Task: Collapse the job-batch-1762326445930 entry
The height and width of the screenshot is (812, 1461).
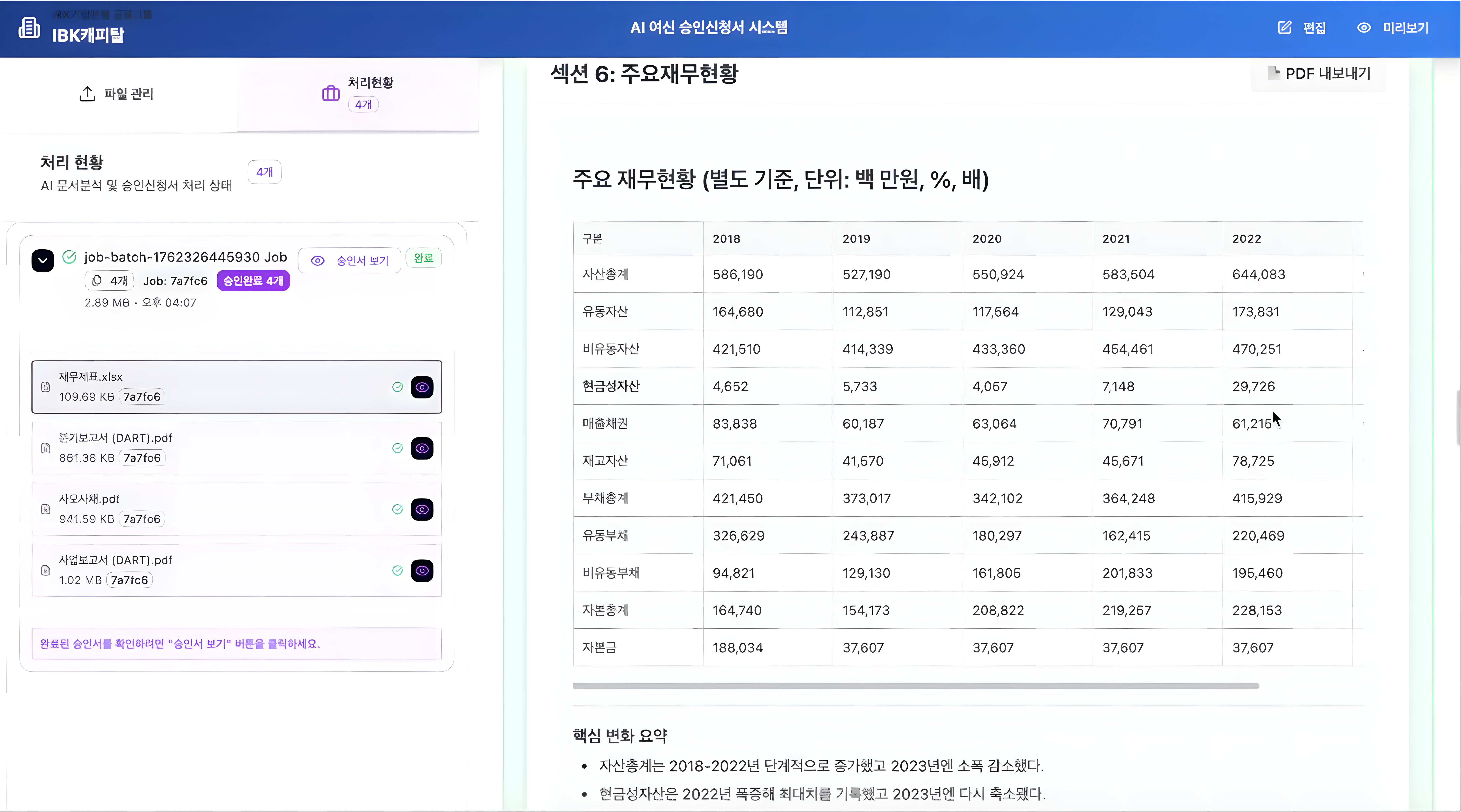Action: (43, 260)
